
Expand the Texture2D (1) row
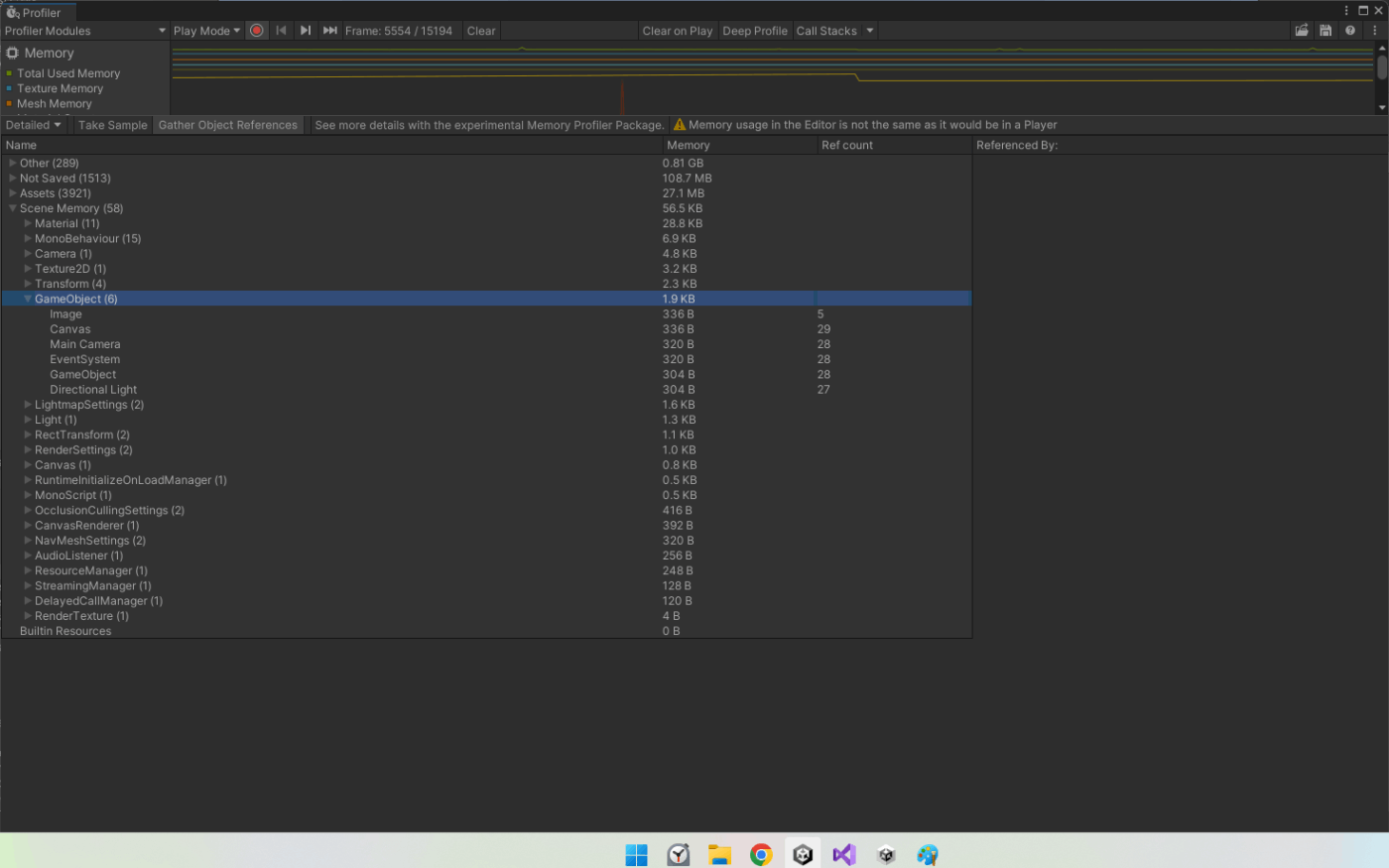(28, 269)
